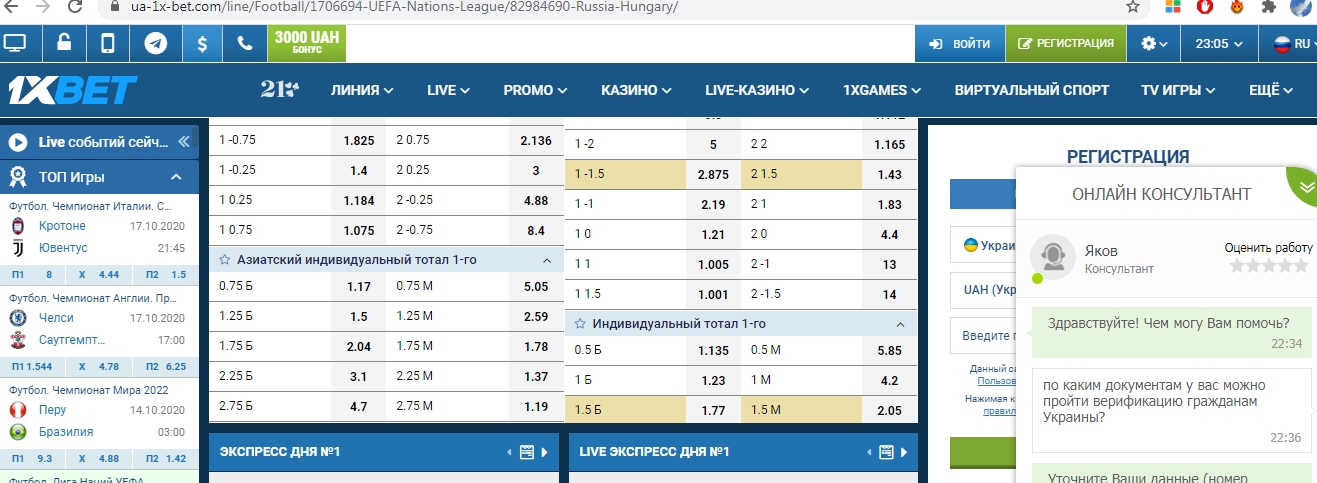The height and width of the screenshot is (483, 1317).
Task: Go to previous express in ЭКСПРЕСС ДНЯ №1
Action: coord(511,452)
